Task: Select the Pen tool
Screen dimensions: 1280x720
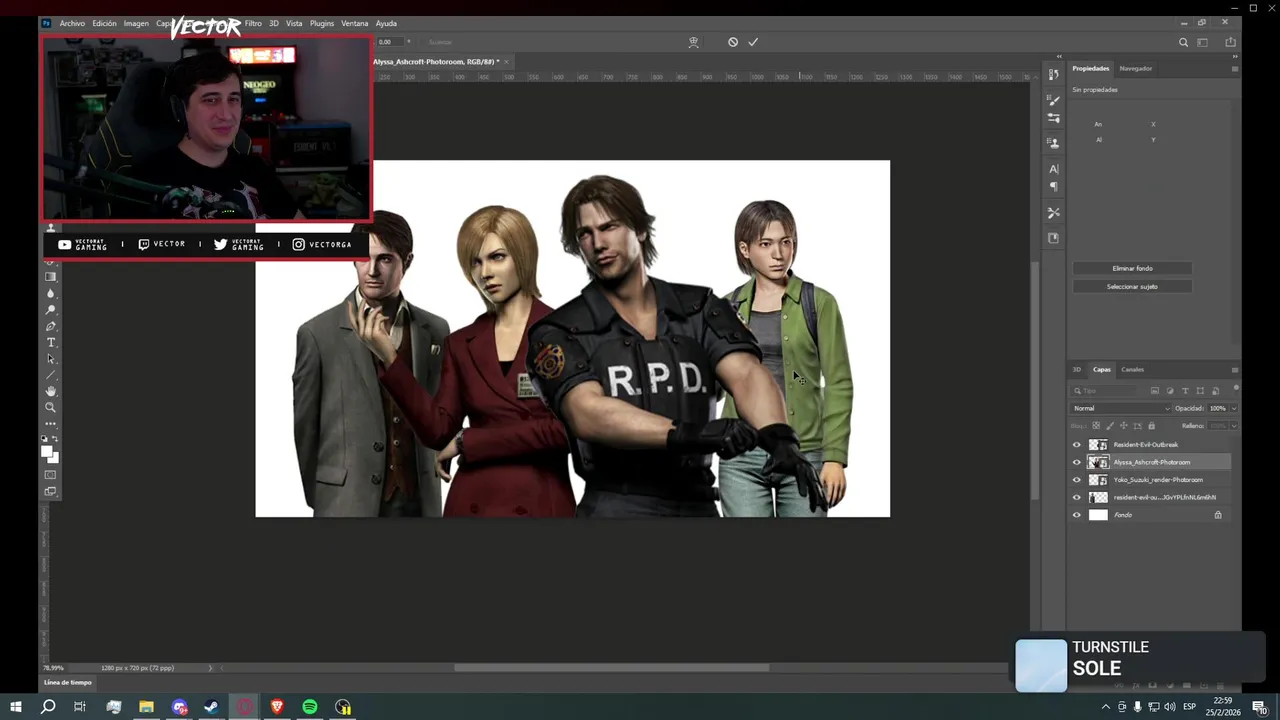Action: tap(51, 326)
